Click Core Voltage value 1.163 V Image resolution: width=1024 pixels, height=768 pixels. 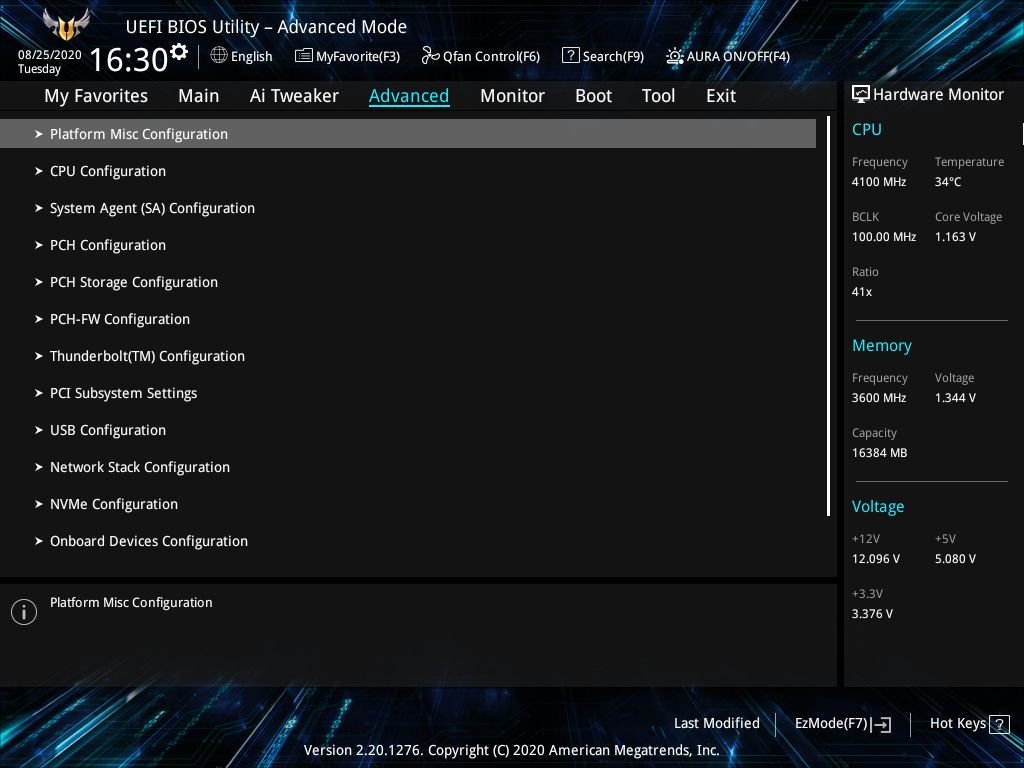pyautogui.click(x=955, y=237)
